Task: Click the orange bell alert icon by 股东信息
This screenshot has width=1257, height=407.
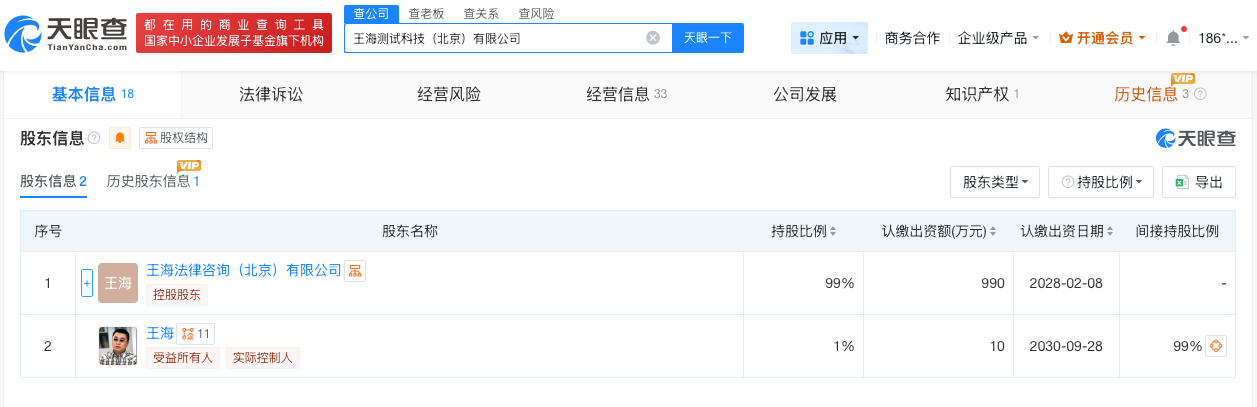Action: tap(120, 138)
